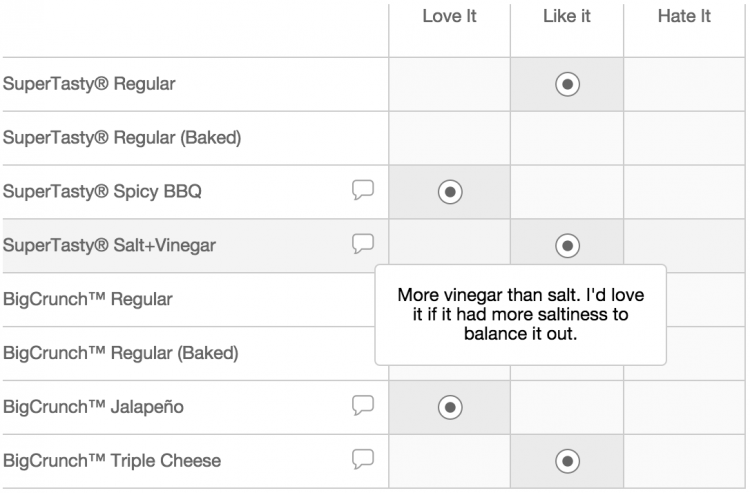750x493 pixels.
Task: Choose Hate It for BigCrunch Triple Cheese
Action: pos(684,461)
